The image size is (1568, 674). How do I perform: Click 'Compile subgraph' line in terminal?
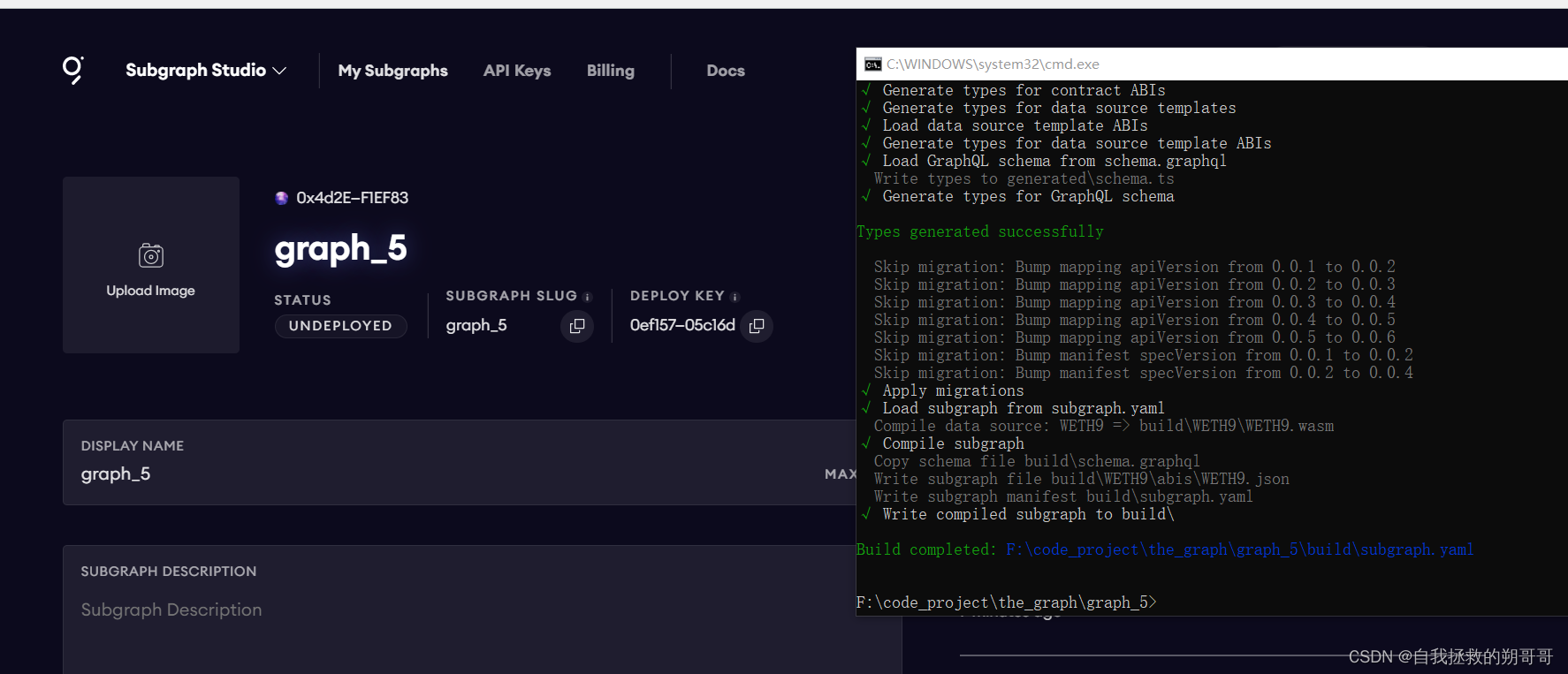click(x=953, y=443)
